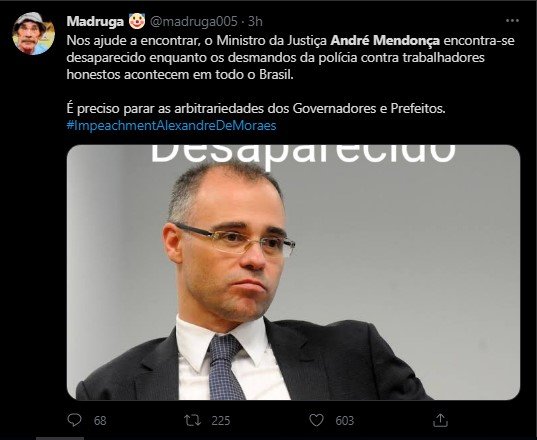Image resolution: width=537 pixels, height=440 pixels.
Task: Click the grey bar below reply icon
Action: [60, 438]
